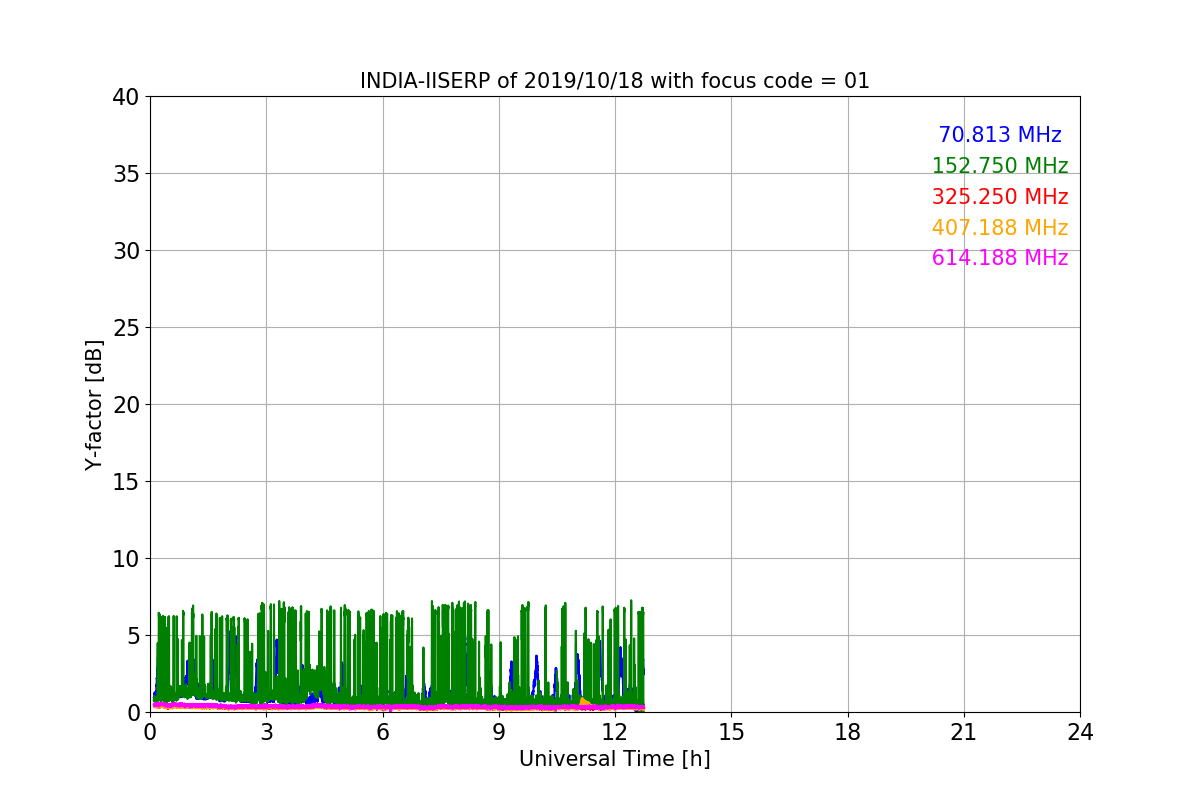This screenshot has width=1200, height=800.
Task: Click the x-axis tick label 24
Action: (x=1080, y=732)
